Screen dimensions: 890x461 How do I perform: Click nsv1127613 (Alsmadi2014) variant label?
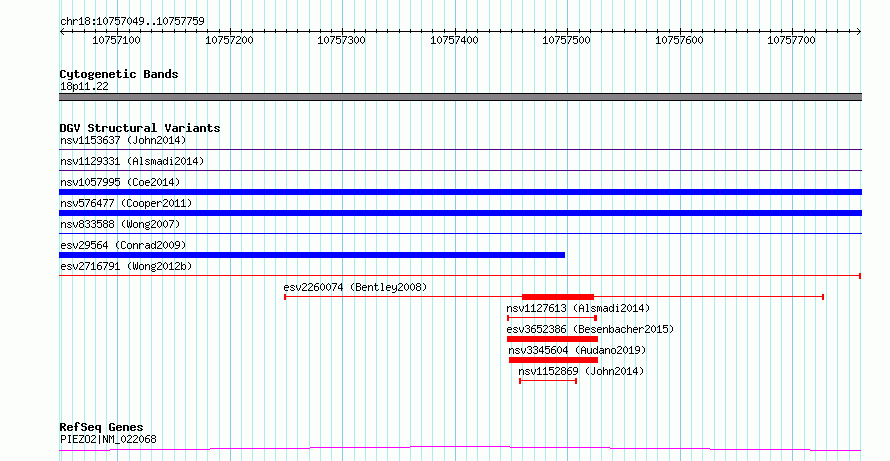(578, 308)
